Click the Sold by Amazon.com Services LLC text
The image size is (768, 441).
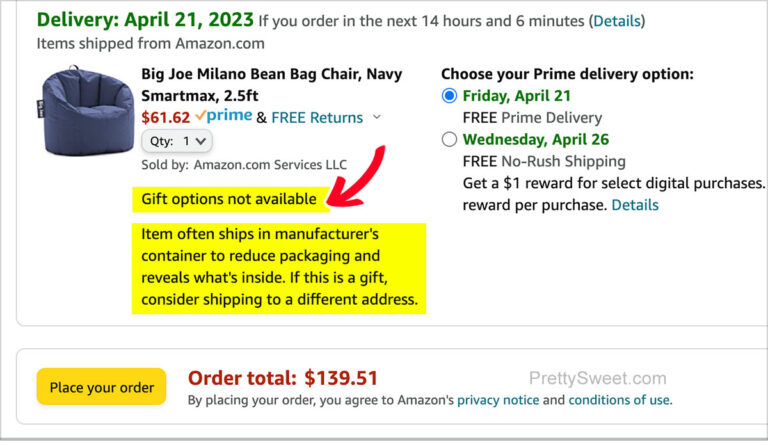[x=244, y=163]
